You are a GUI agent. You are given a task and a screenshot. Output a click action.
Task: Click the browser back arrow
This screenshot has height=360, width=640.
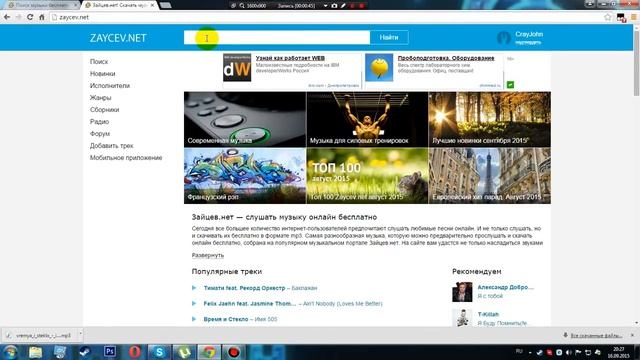tap(7, 17)
